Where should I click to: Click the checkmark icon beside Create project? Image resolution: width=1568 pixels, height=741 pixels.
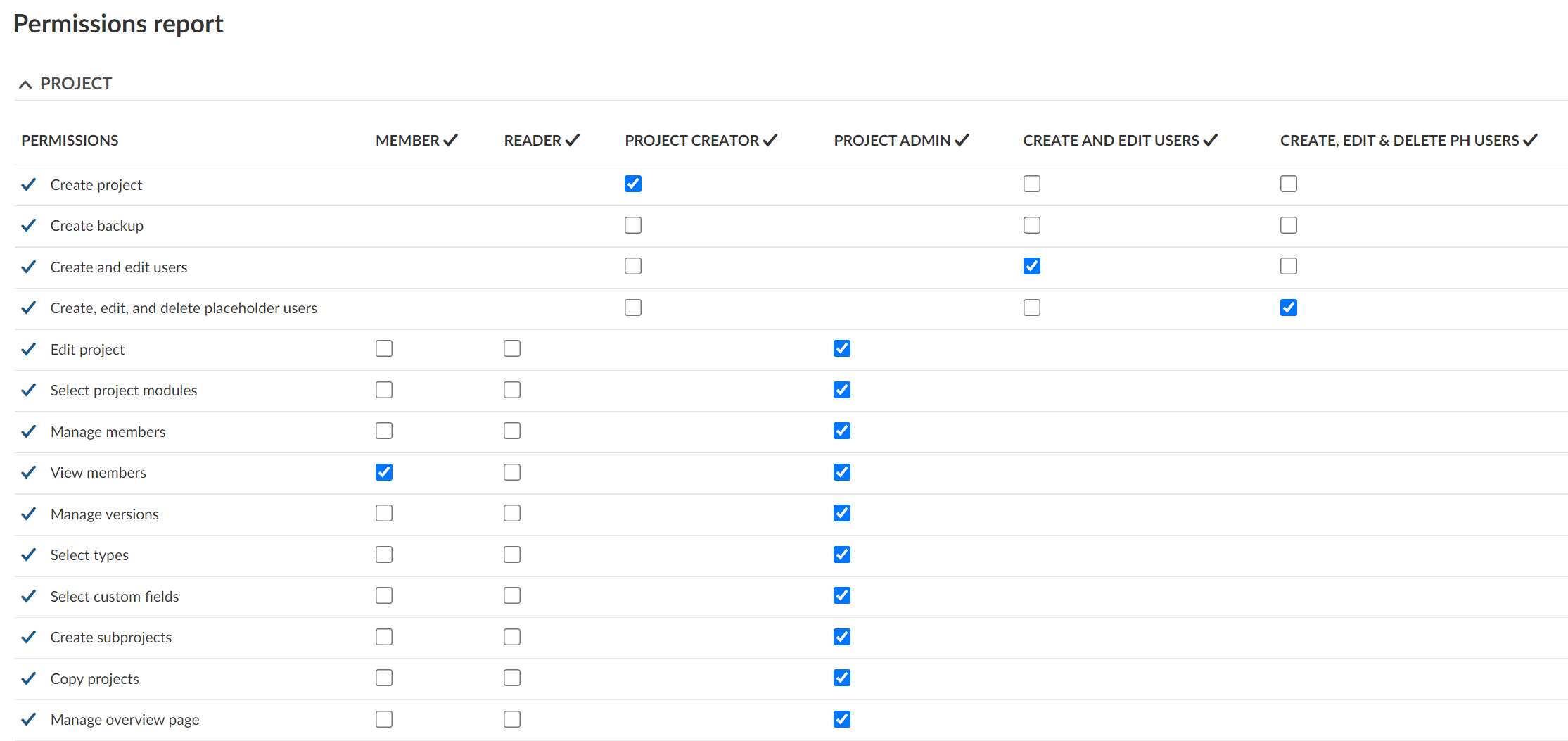click(x=28, y=184)
